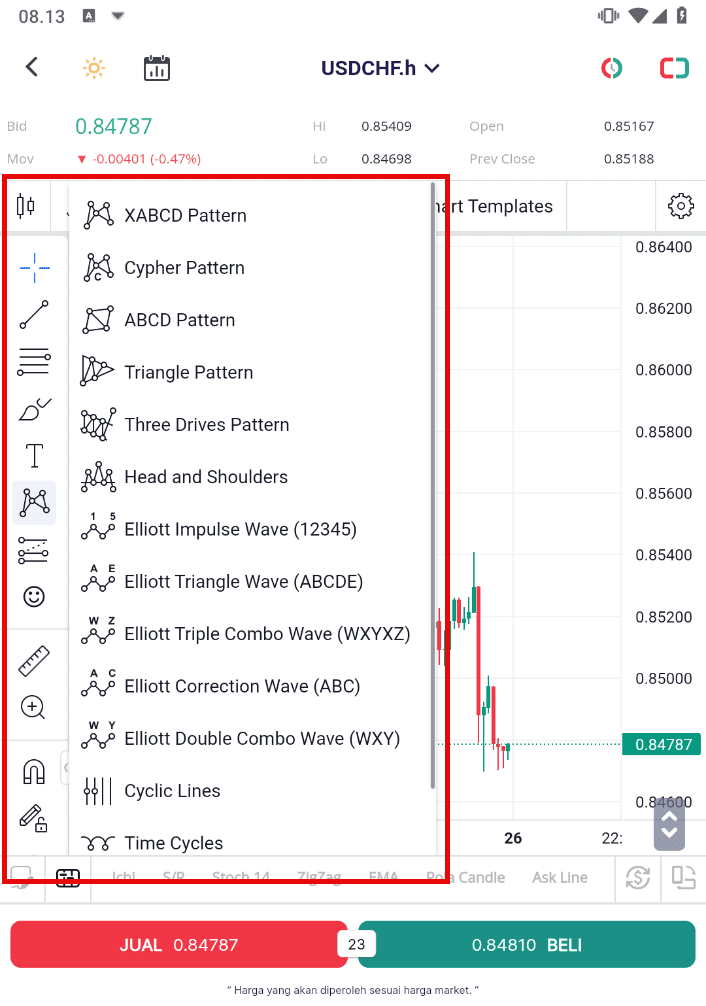Toggle the light theme sun icon
706x1006 pixels.
click(x=94, y=68)
